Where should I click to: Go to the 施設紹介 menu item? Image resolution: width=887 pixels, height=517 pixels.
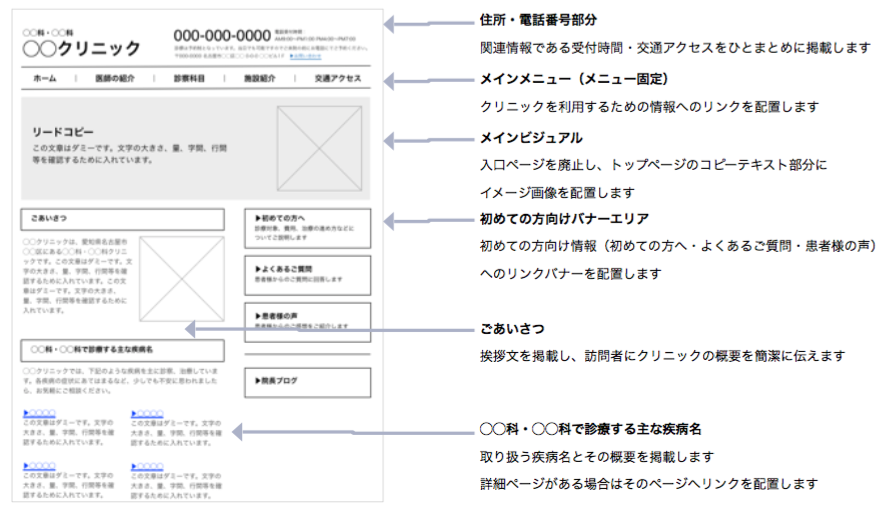[x=260, y=79]
